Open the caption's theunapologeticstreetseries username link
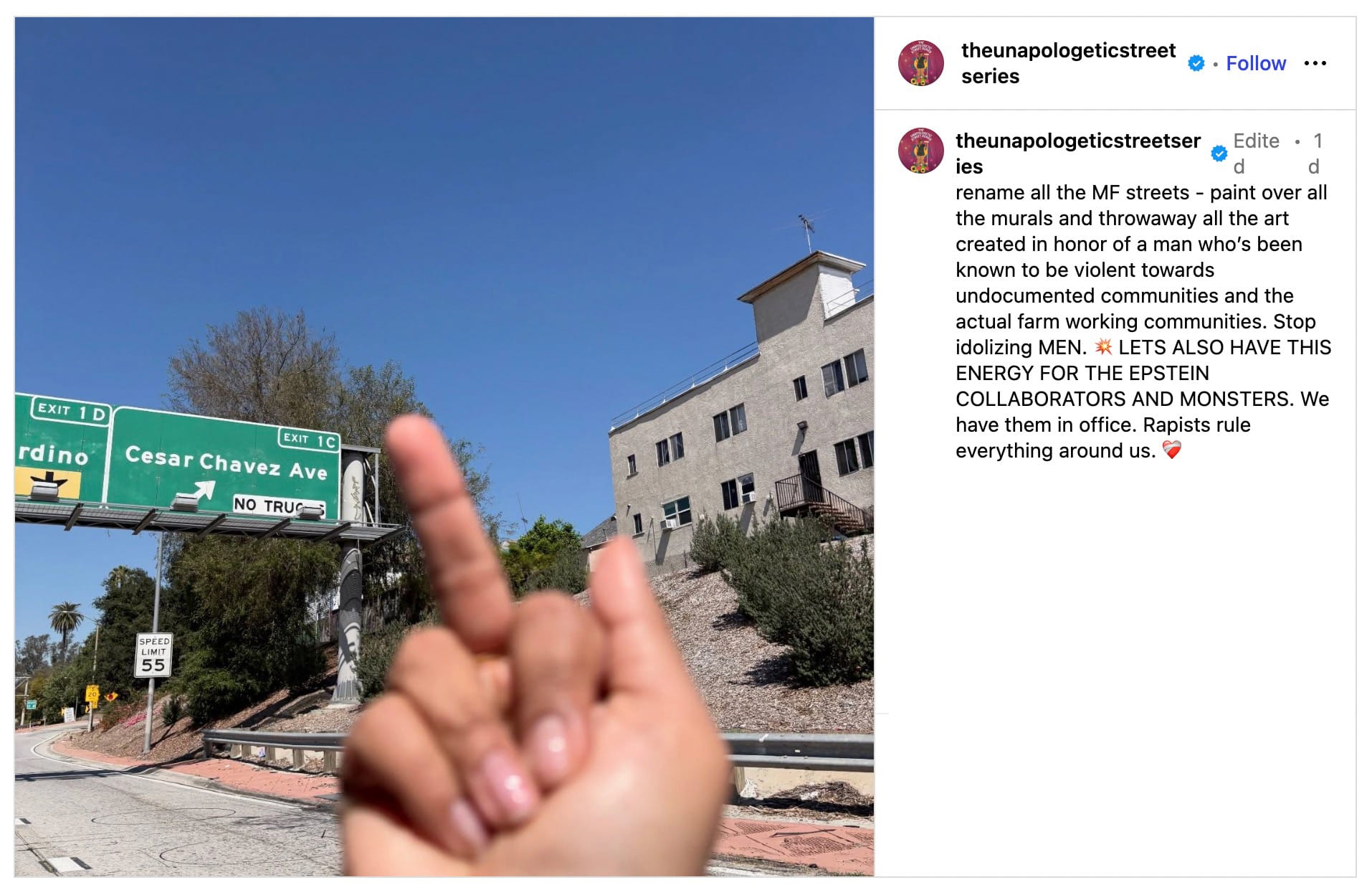 (1077, 153)
